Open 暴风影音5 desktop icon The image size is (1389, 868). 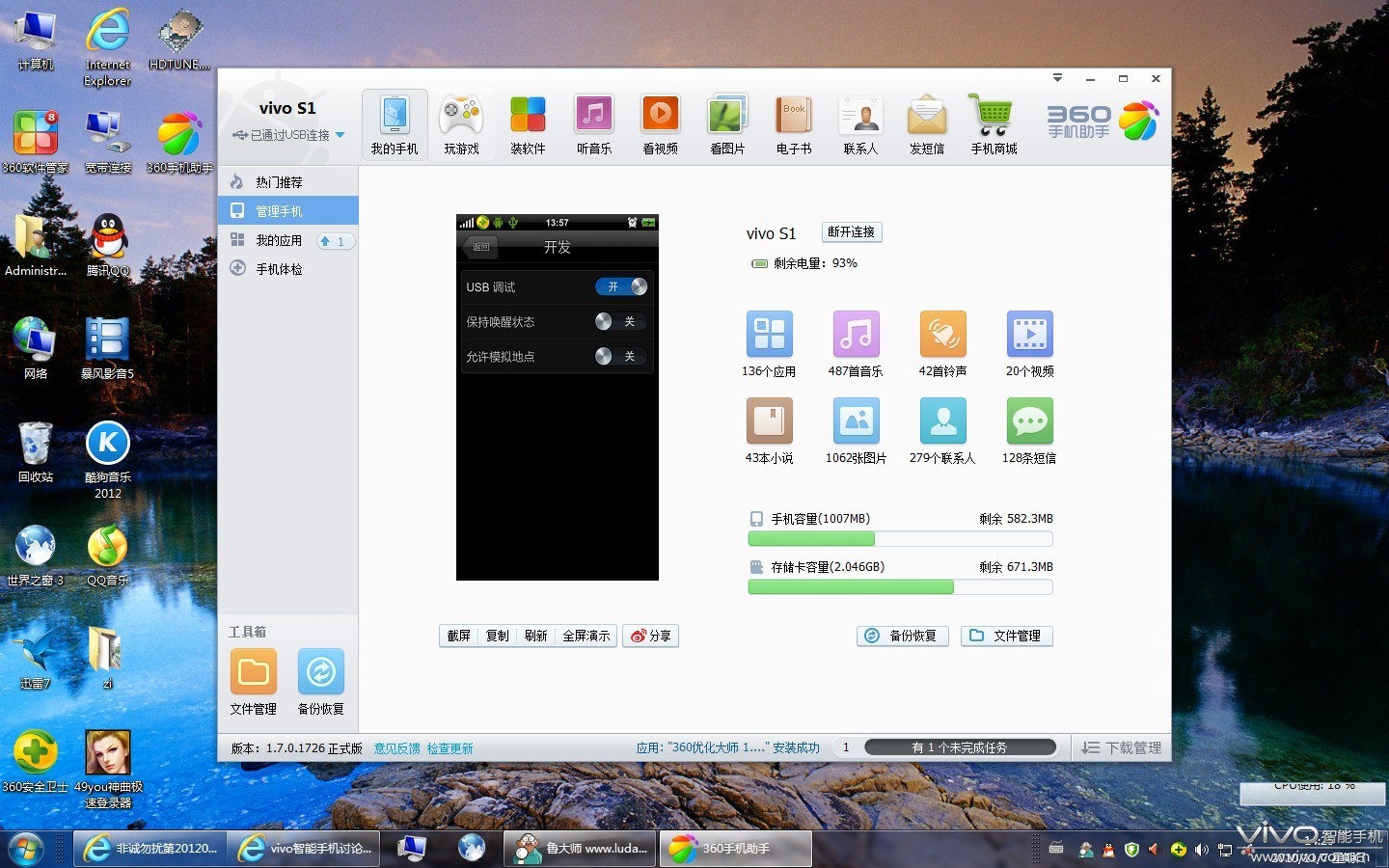pyautogui.click(x=108, y=348)
